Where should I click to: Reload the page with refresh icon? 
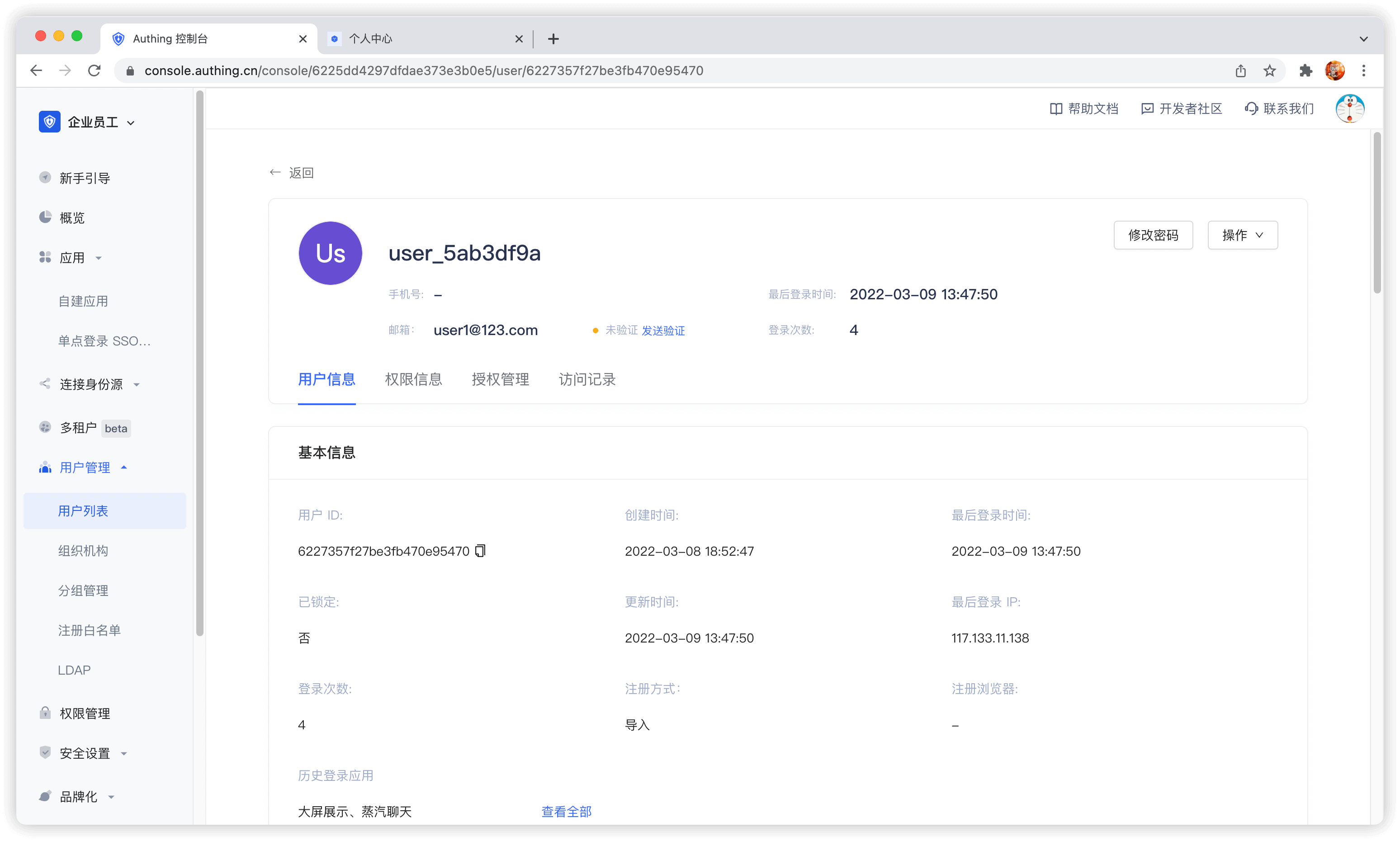tap(95, 71)
